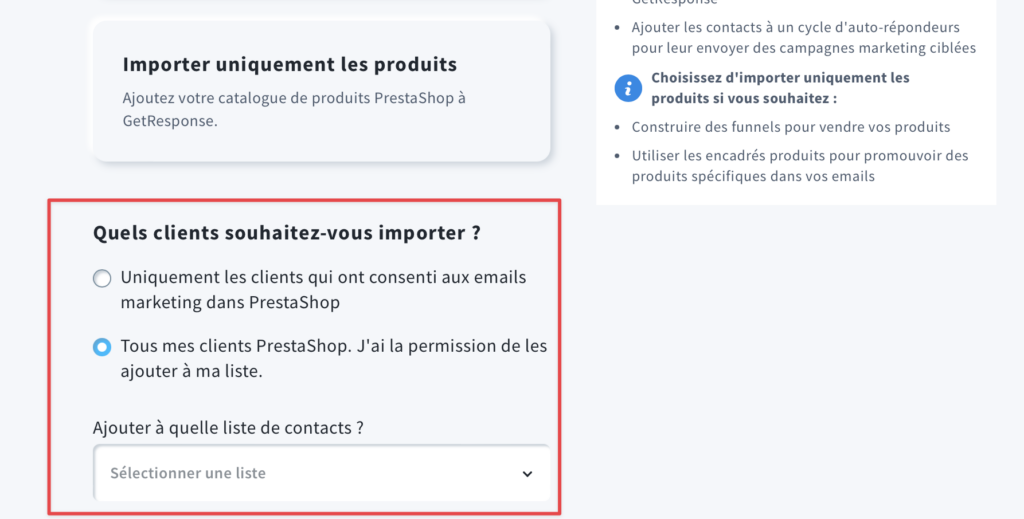Click the 'marketing dans PrestaShop' label line
This screenshot has width=1024, height=519.
pos(230,303)
